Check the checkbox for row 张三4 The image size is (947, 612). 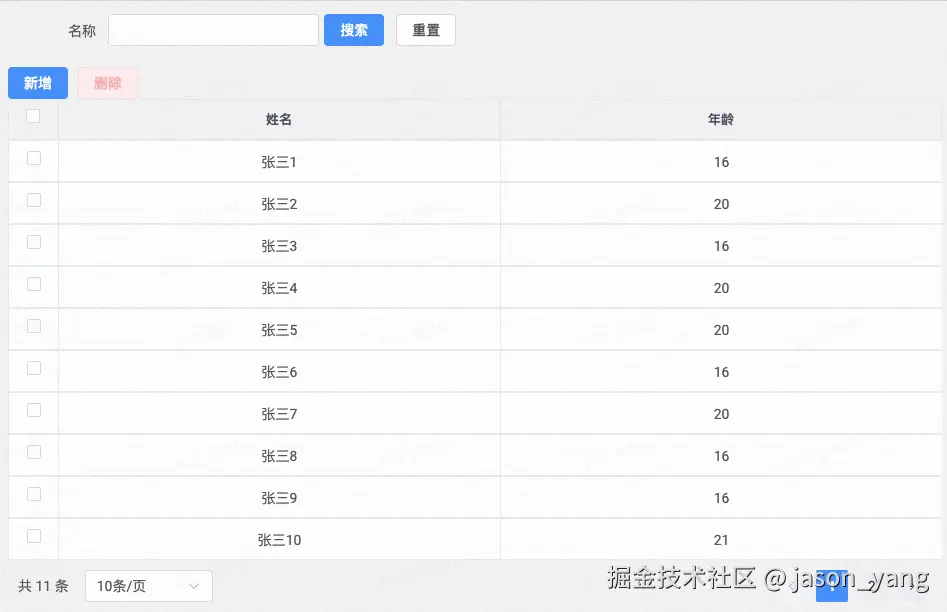pos(34,284)
